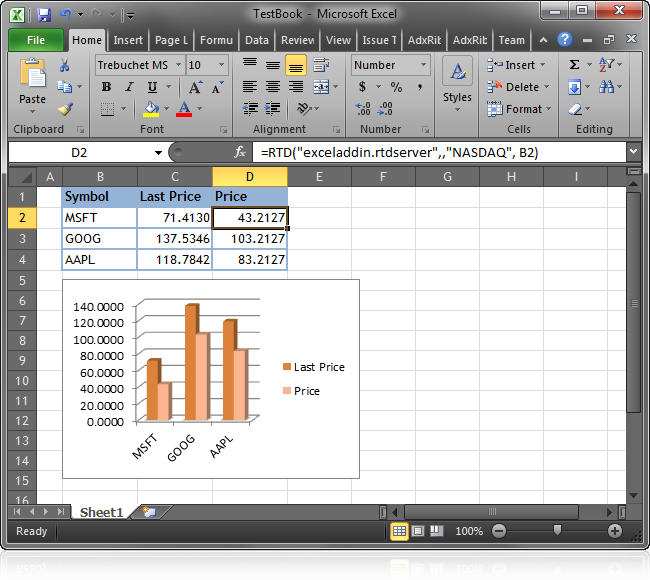Viewport: 650px width, 580px height.
Task: Toggle Bold formatting
Action: (106, 87)
